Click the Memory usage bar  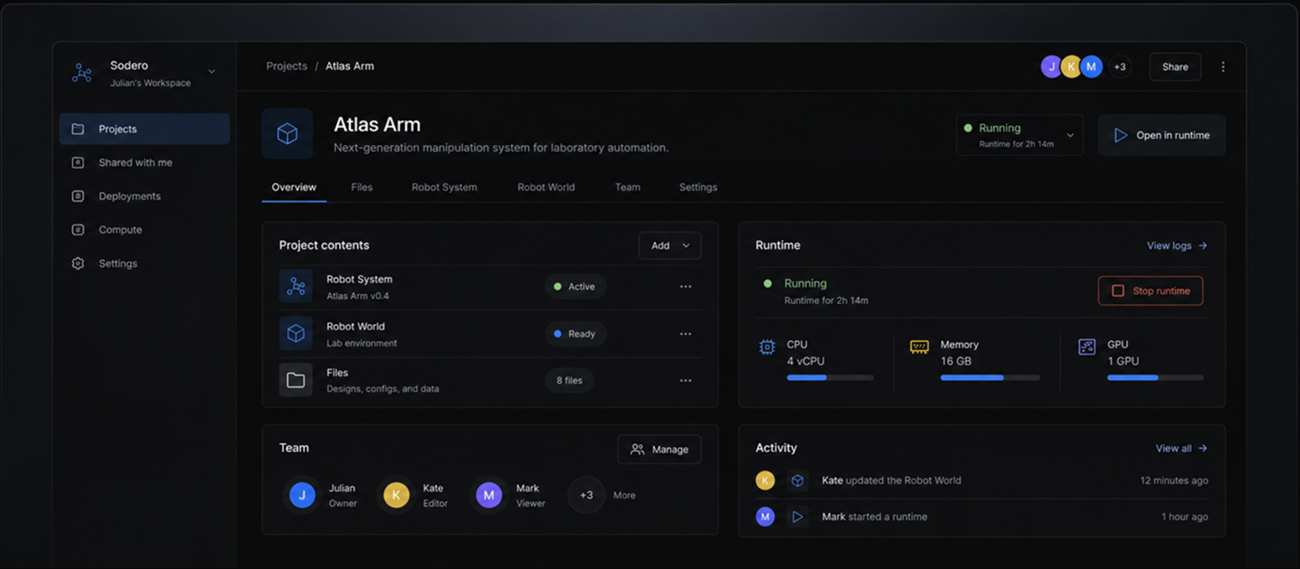[990, 378]
